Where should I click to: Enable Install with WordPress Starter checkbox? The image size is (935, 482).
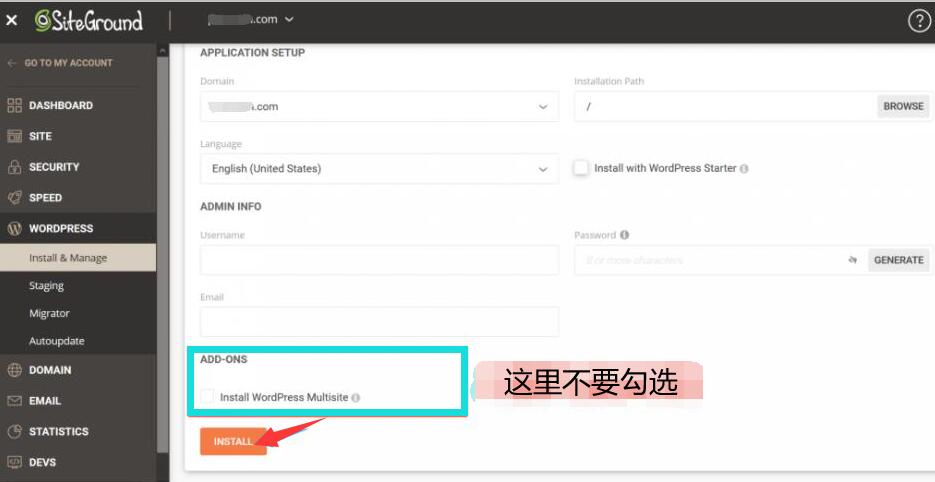pos(581,168)
